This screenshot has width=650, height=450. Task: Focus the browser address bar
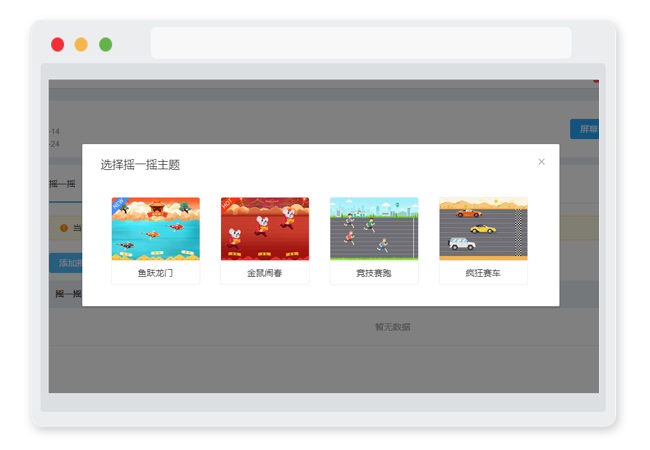361,43
